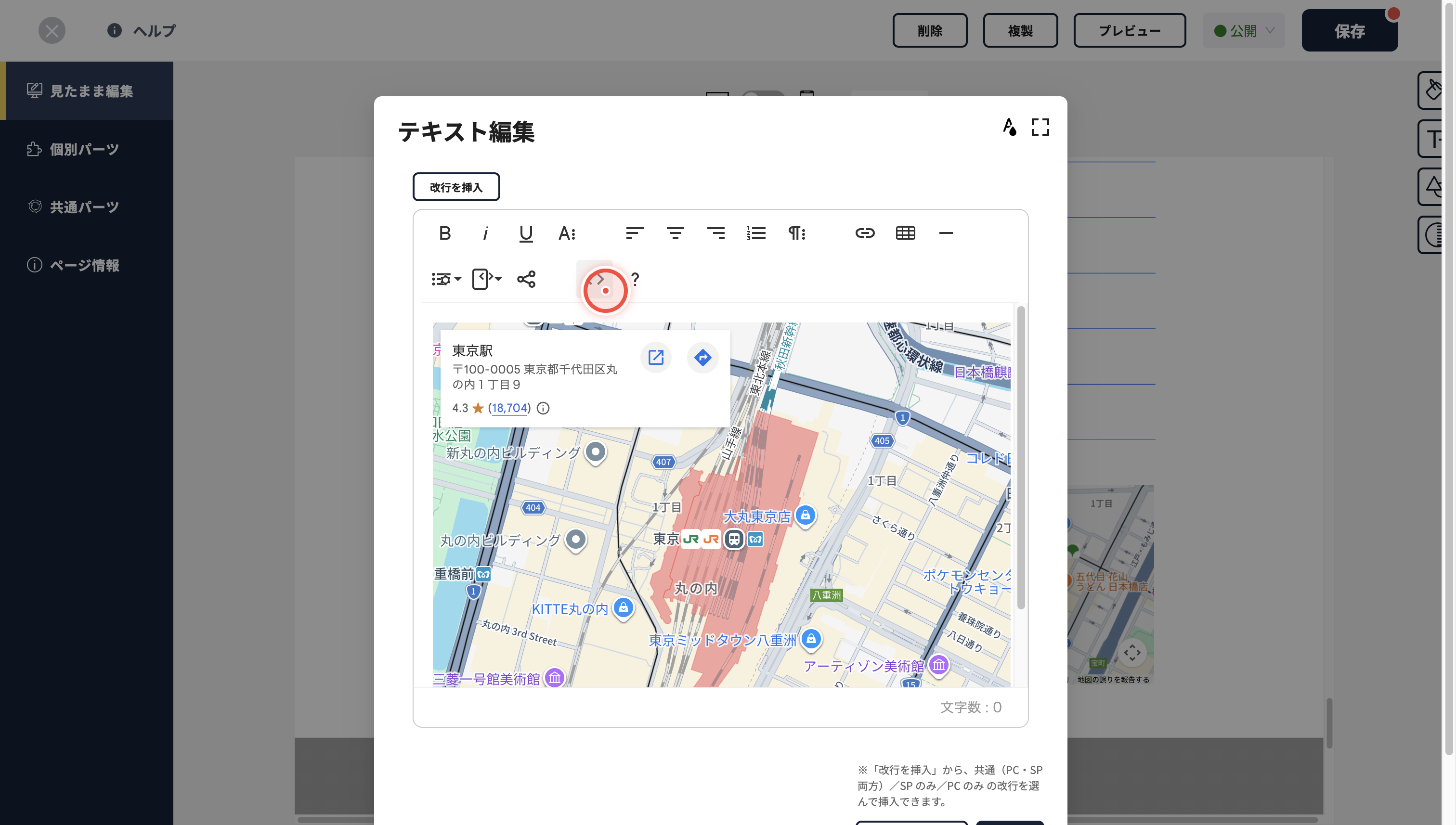This screenshot has height=825, width=1456.
Task: Apply italic formatting
Action: [x=486, y=233]
